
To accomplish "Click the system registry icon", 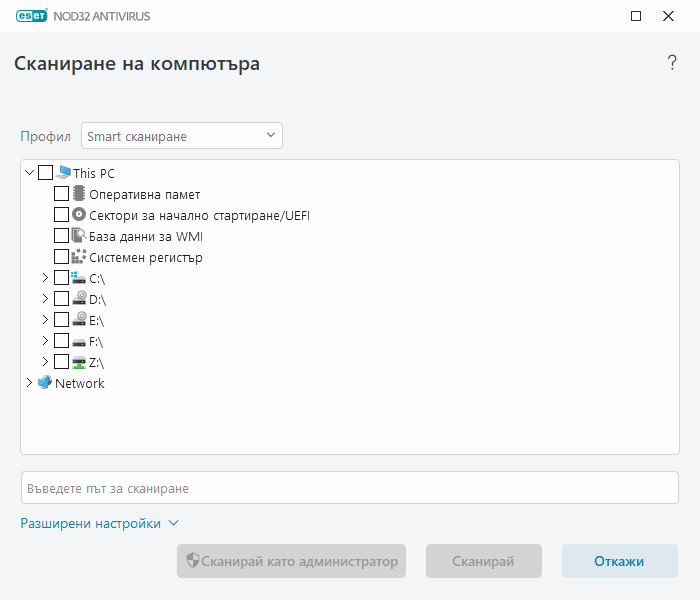I will [x=79, y=257].
